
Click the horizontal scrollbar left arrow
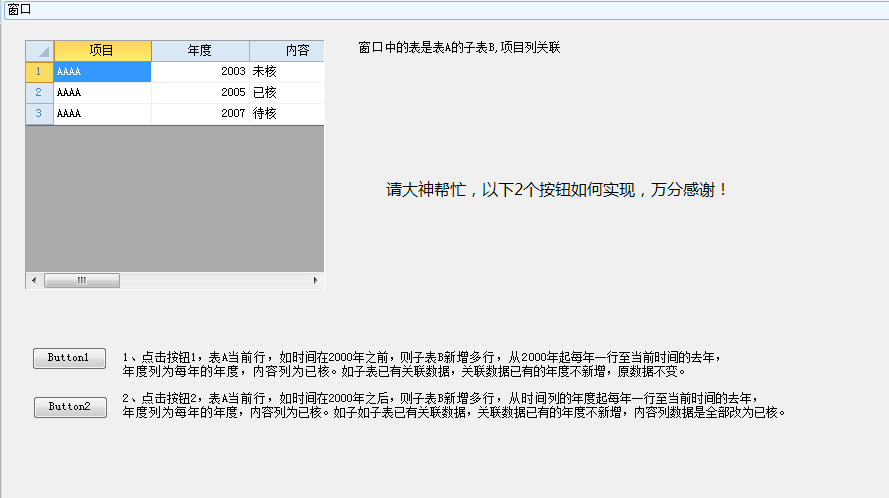point(34,280)
